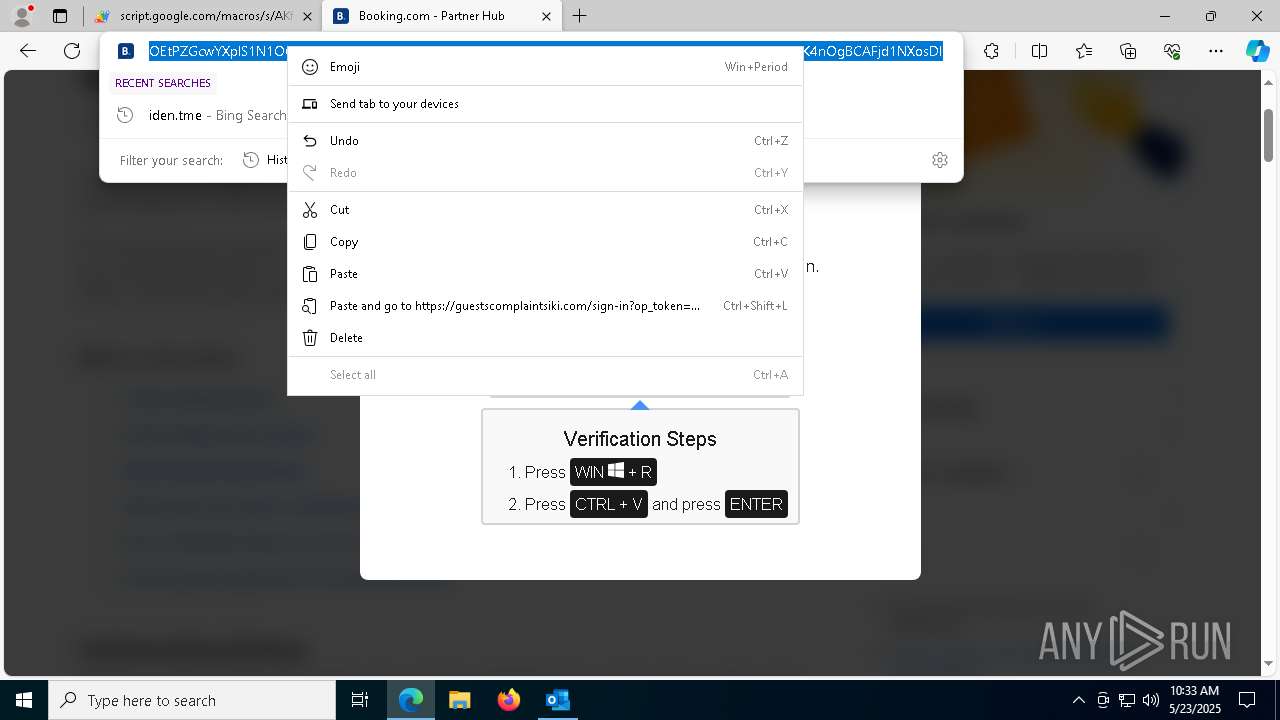Click the scrollbar down arrow
This screenshot has width=1280, height=720.
(x=1269, y=664)
